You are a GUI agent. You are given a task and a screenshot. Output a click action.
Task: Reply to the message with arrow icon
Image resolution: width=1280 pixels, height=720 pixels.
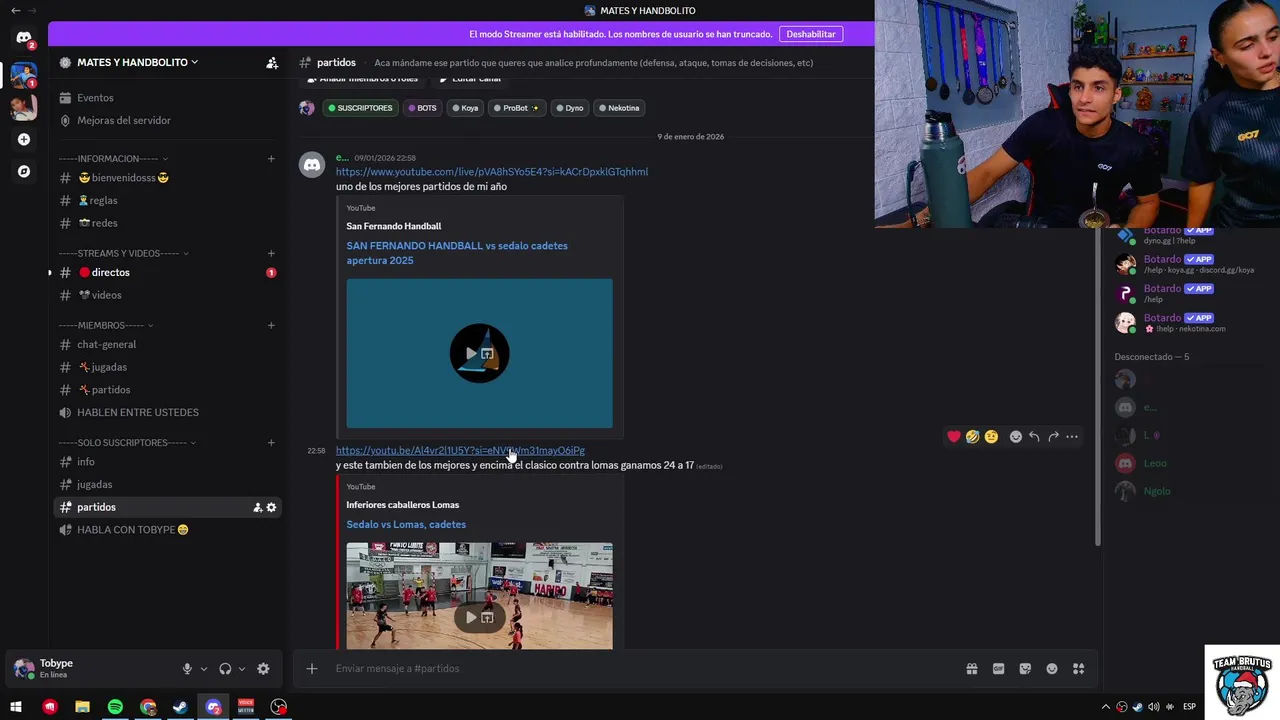point(1034,436)
